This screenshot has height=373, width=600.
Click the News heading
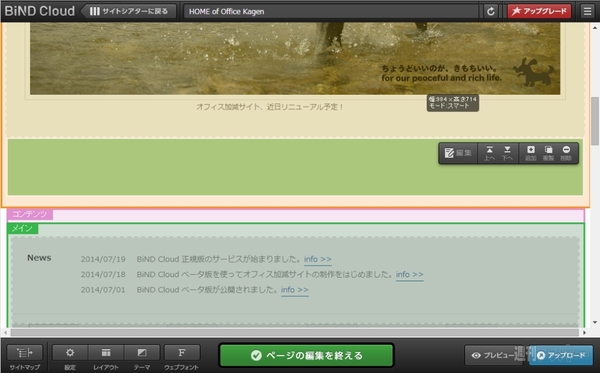[39, 258]
